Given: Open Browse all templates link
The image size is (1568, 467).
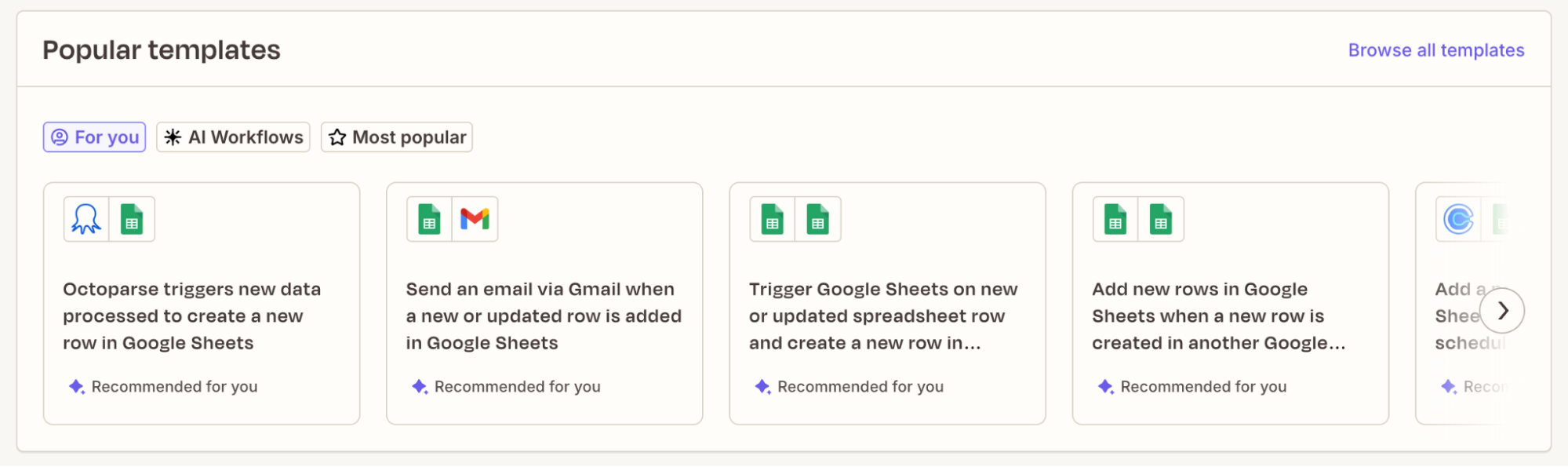Looking at the screenshot, I should 1435,50.
